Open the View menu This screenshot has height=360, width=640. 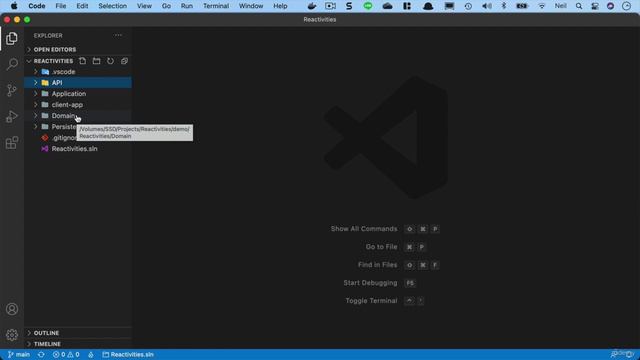[x=144, y=6]
